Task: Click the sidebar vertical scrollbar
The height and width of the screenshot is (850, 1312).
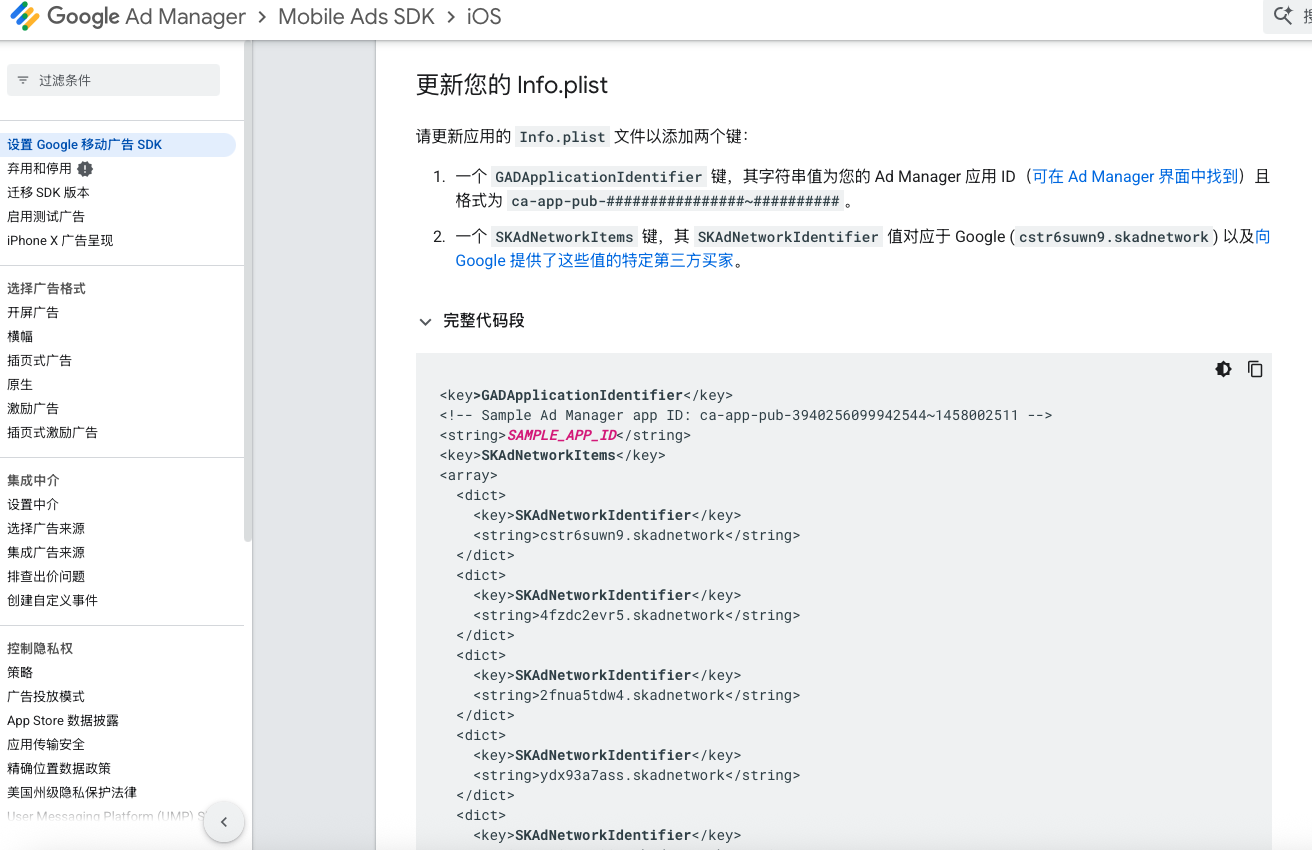Action: point(248,290)
